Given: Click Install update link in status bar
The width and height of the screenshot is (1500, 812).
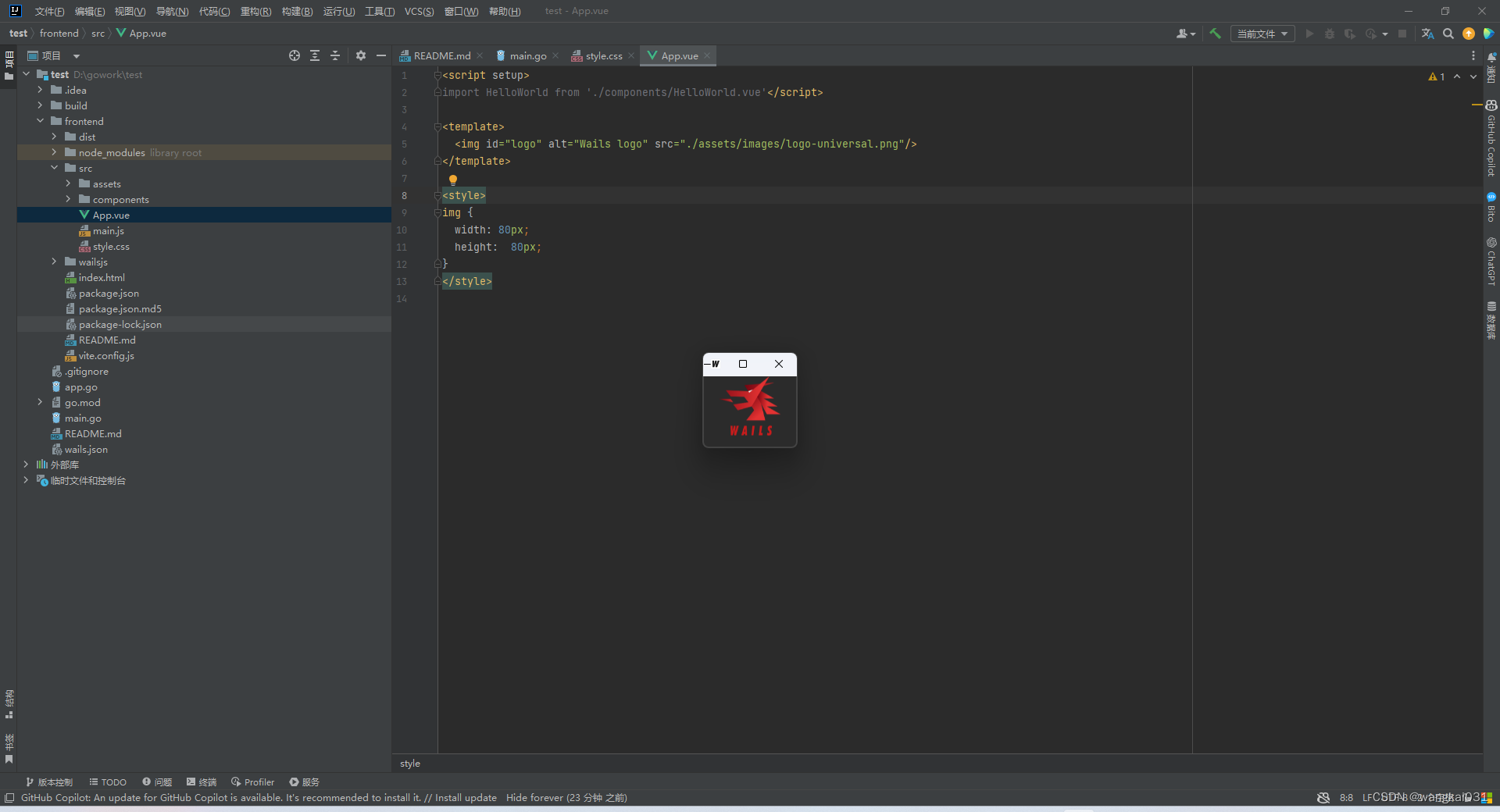Looking at the screenshot, I should (466, 797).
